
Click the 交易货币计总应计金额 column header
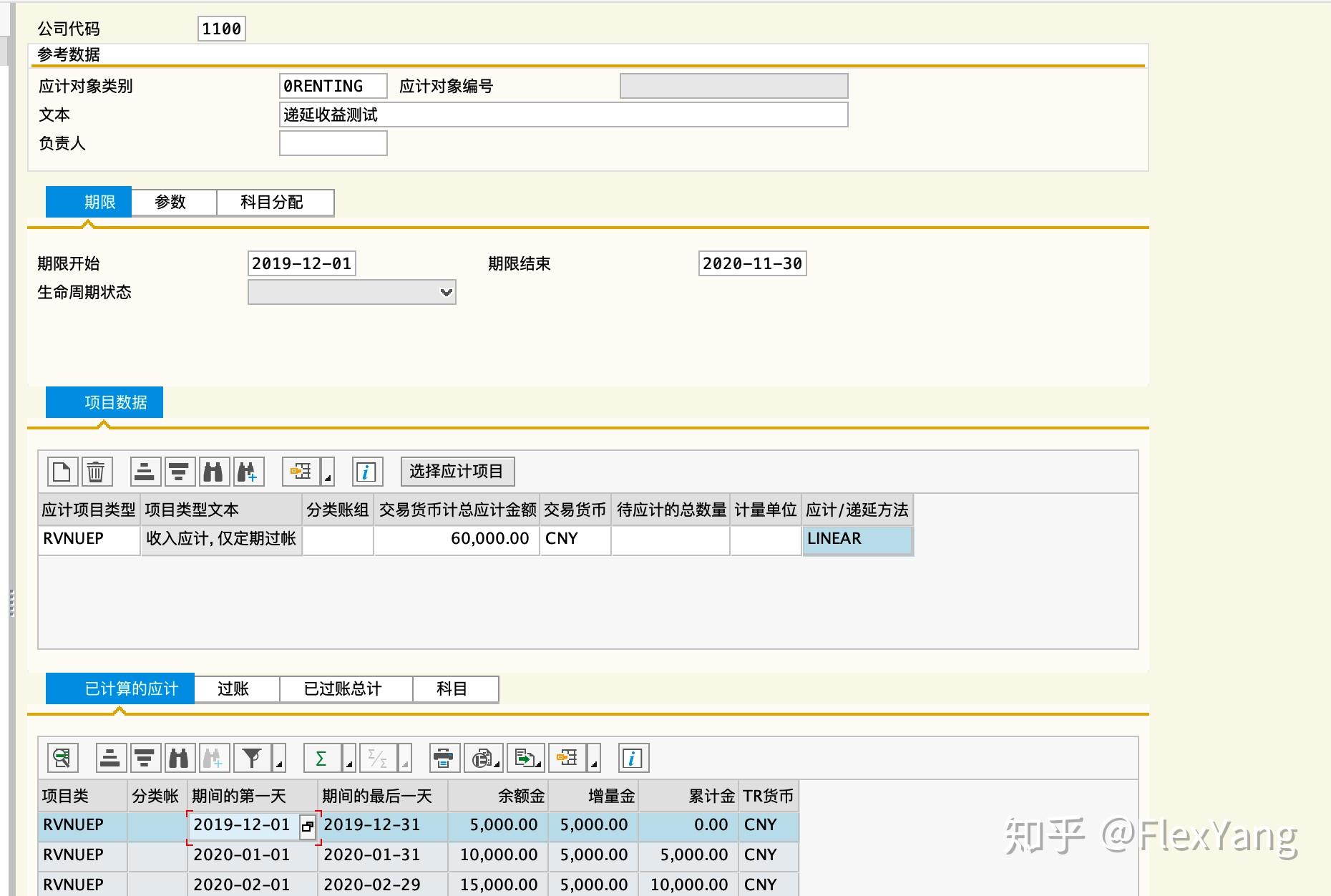coord(457,510)
